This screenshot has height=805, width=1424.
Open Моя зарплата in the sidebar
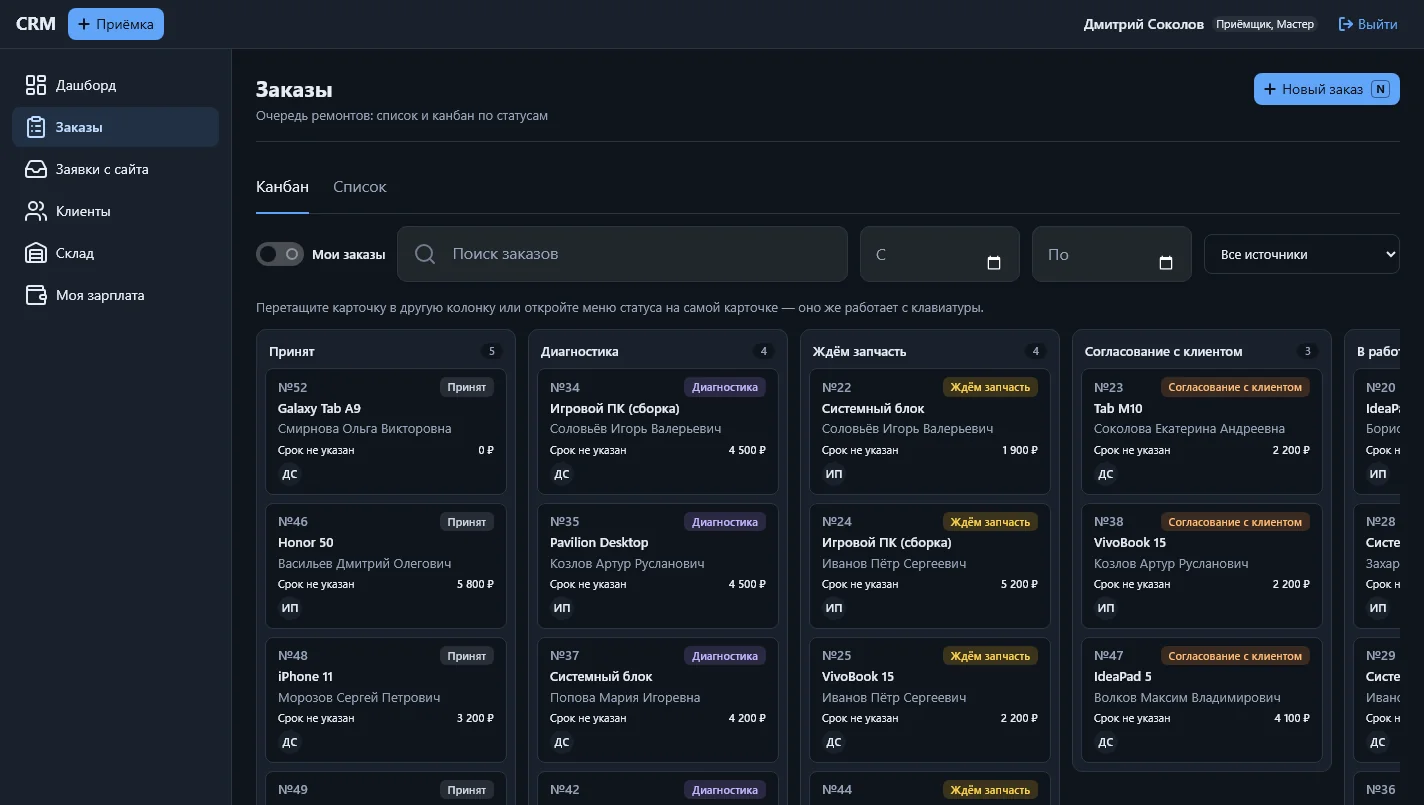(115, 295)
